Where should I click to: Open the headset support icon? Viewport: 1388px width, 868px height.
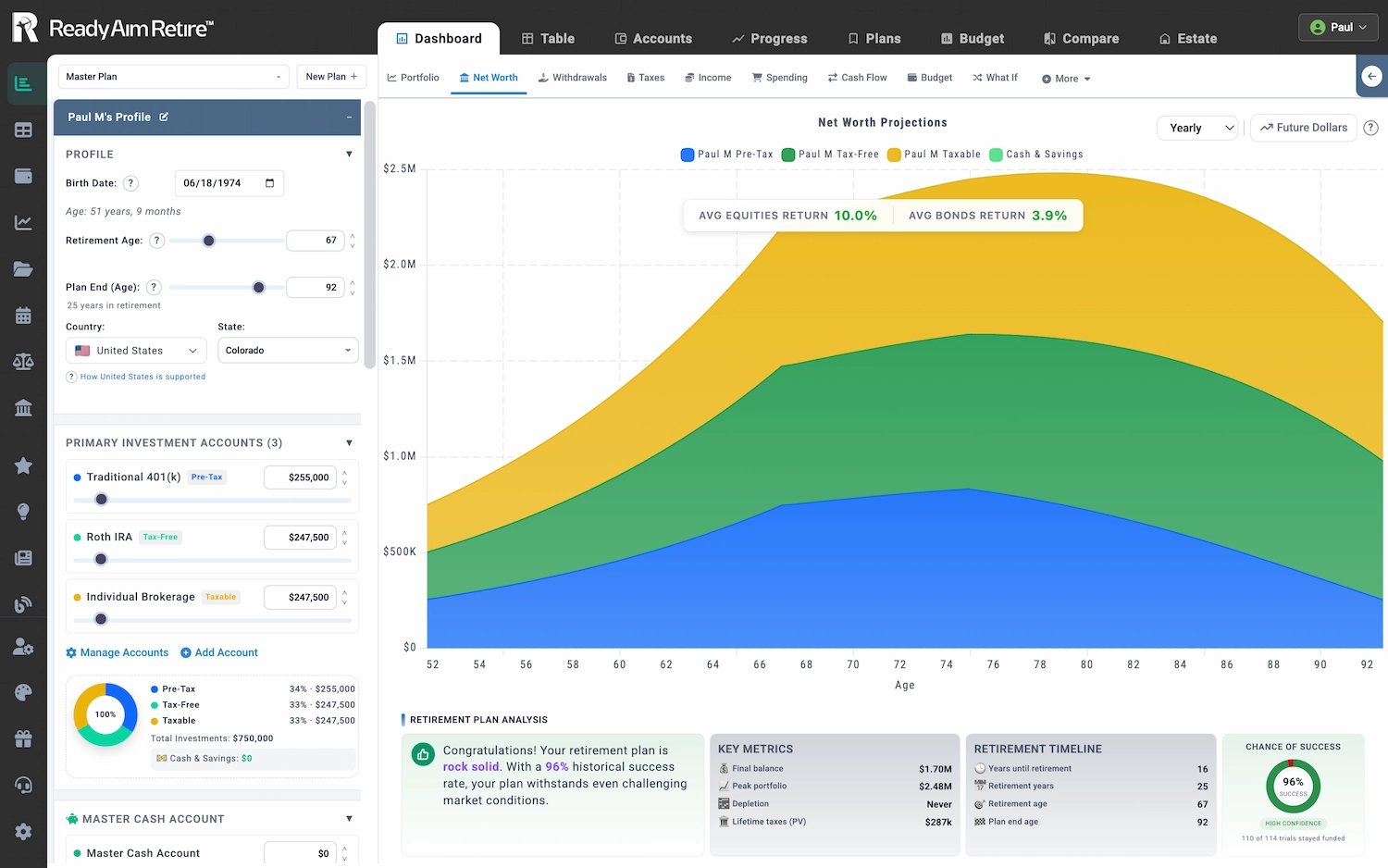pos(23,786)
